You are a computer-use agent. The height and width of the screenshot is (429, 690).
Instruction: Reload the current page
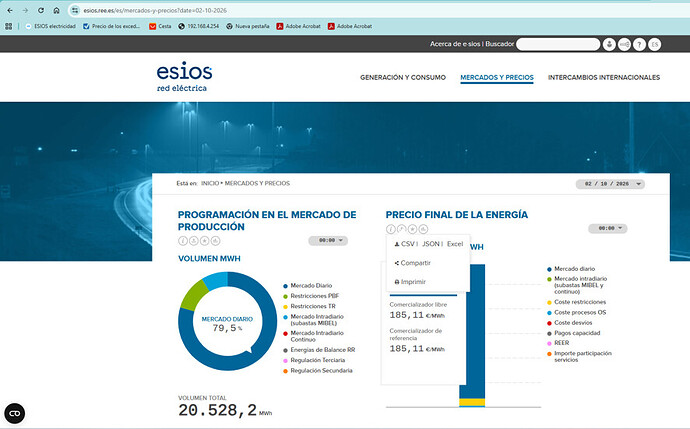(41, 10)
